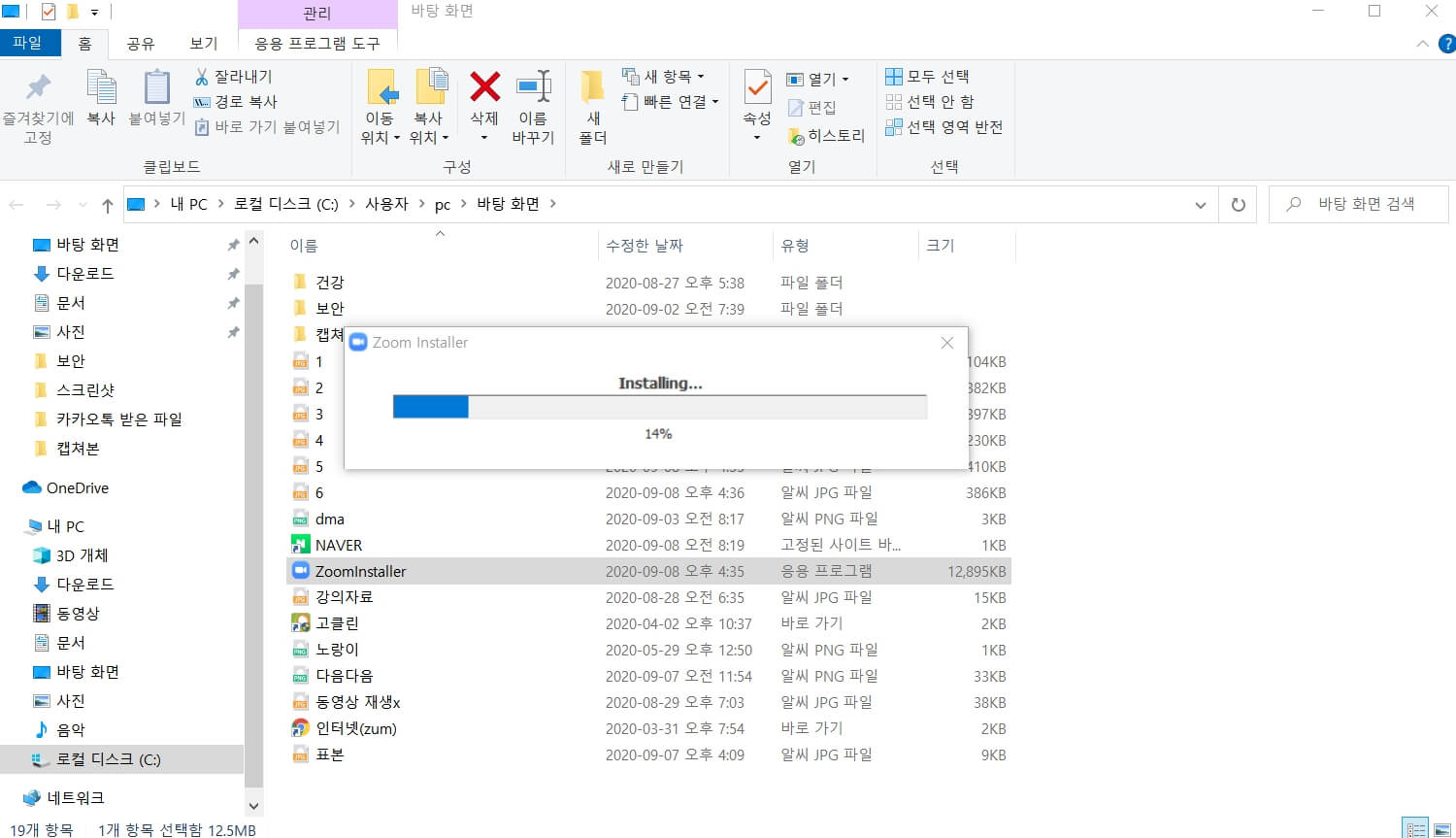The width and height of the screenshot is (1456, 838).
Task: Switch to the Share (공유) tab
Action: (141, 44)
